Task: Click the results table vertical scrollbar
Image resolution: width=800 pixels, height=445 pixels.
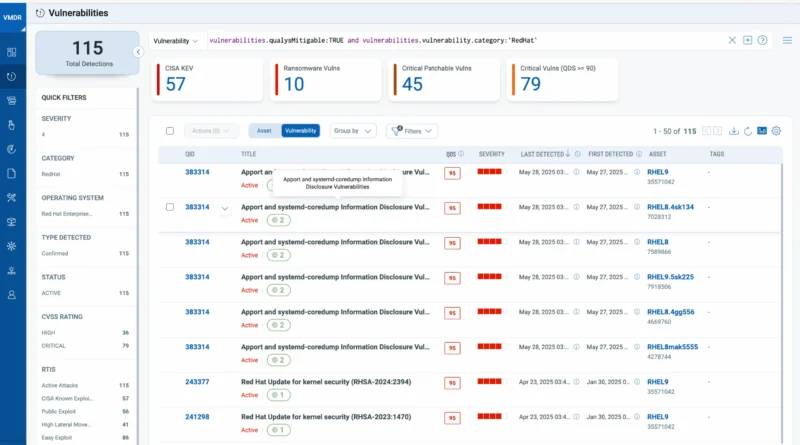Action: (x=782, y=301)
